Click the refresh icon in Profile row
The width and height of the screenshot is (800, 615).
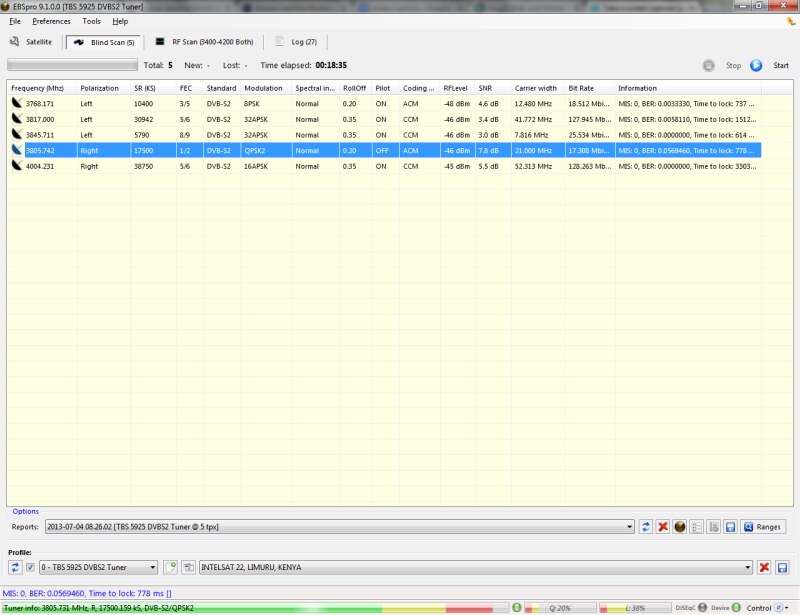point(15,568)
